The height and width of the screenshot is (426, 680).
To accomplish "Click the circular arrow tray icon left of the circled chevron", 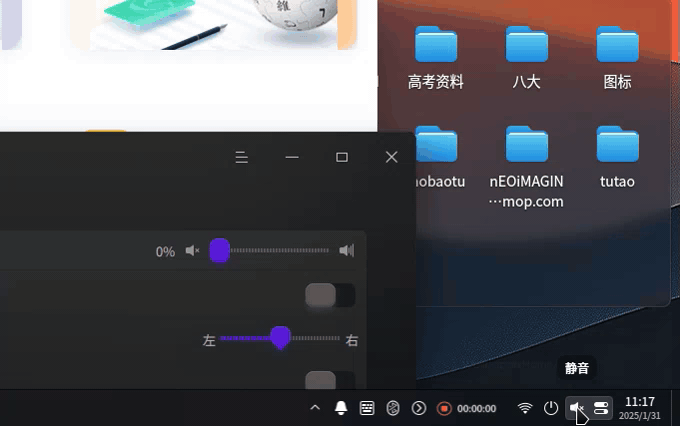I will [393, 408].
